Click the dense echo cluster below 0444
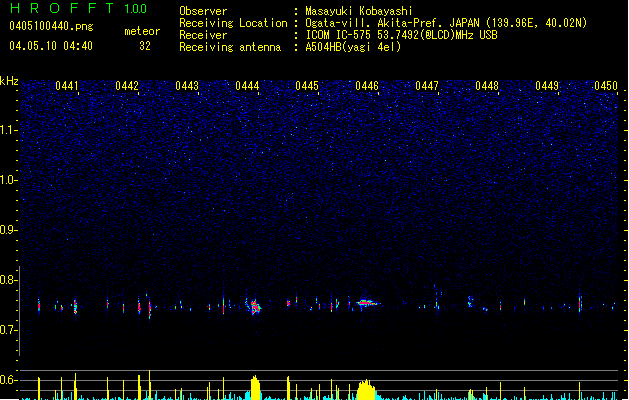The image size is (629, 400). click(x=254, y=306)
